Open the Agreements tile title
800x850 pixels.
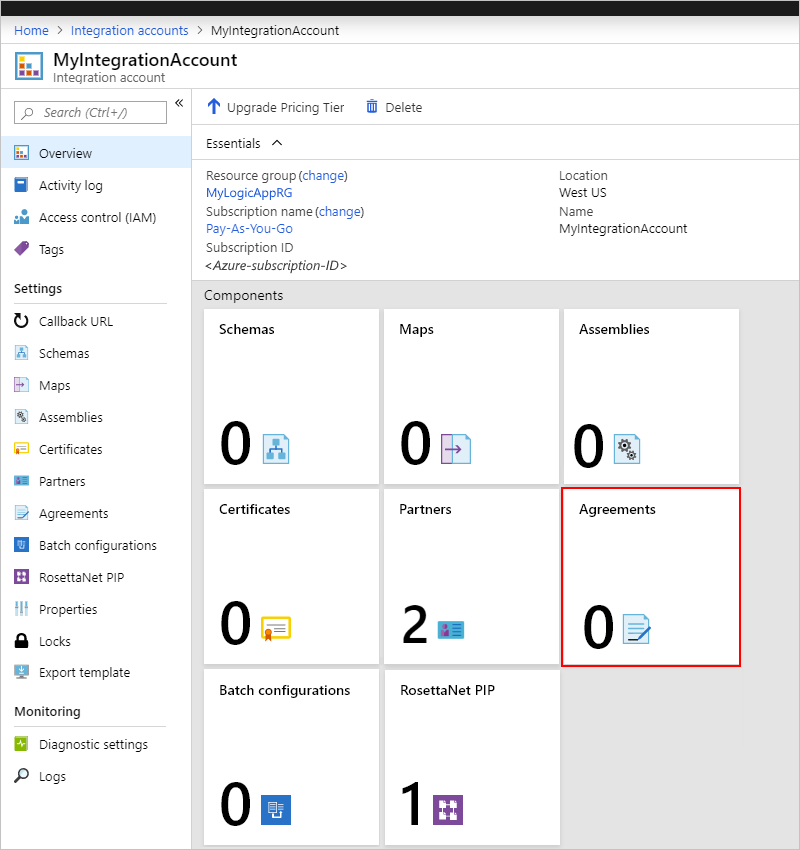[617, 509]
